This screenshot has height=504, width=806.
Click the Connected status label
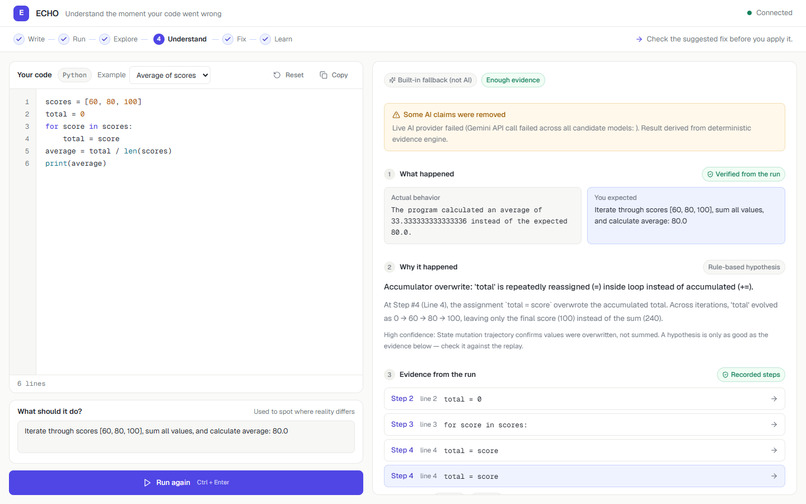(x=774, y=13)
